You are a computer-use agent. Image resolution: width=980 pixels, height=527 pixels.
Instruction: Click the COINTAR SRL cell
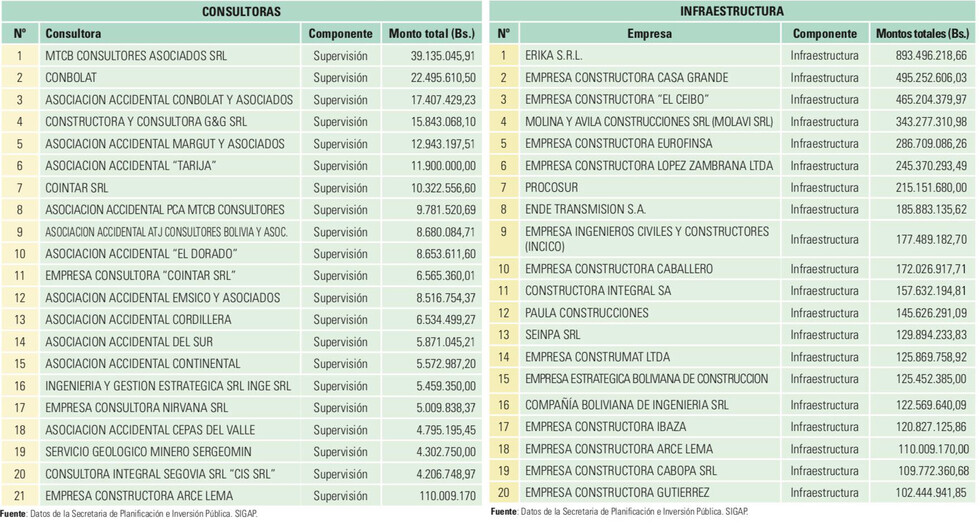click(x=170, y=188)
